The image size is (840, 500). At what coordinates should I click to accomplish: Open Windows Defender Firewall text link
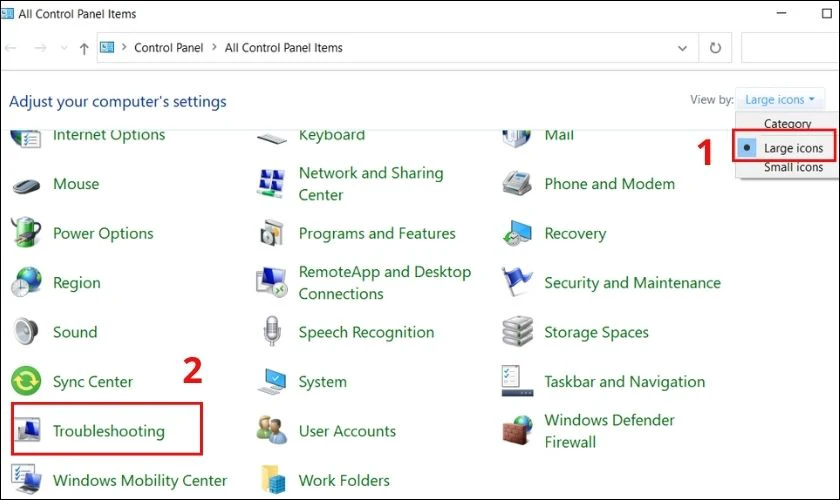(609, 431)
